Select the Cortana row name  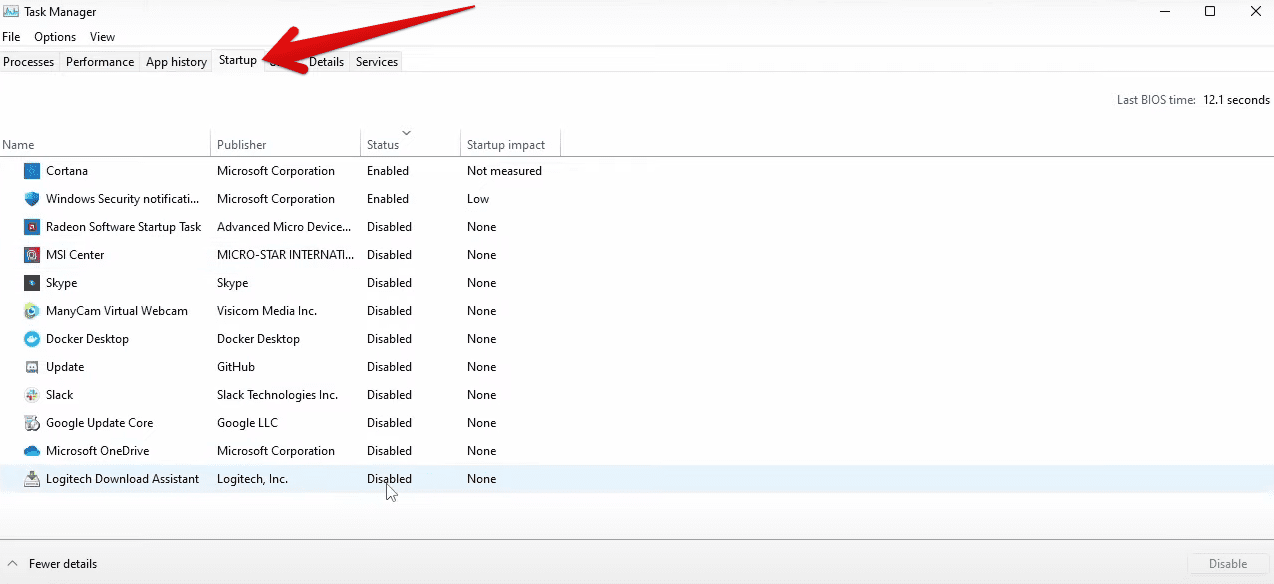point(67,171)
